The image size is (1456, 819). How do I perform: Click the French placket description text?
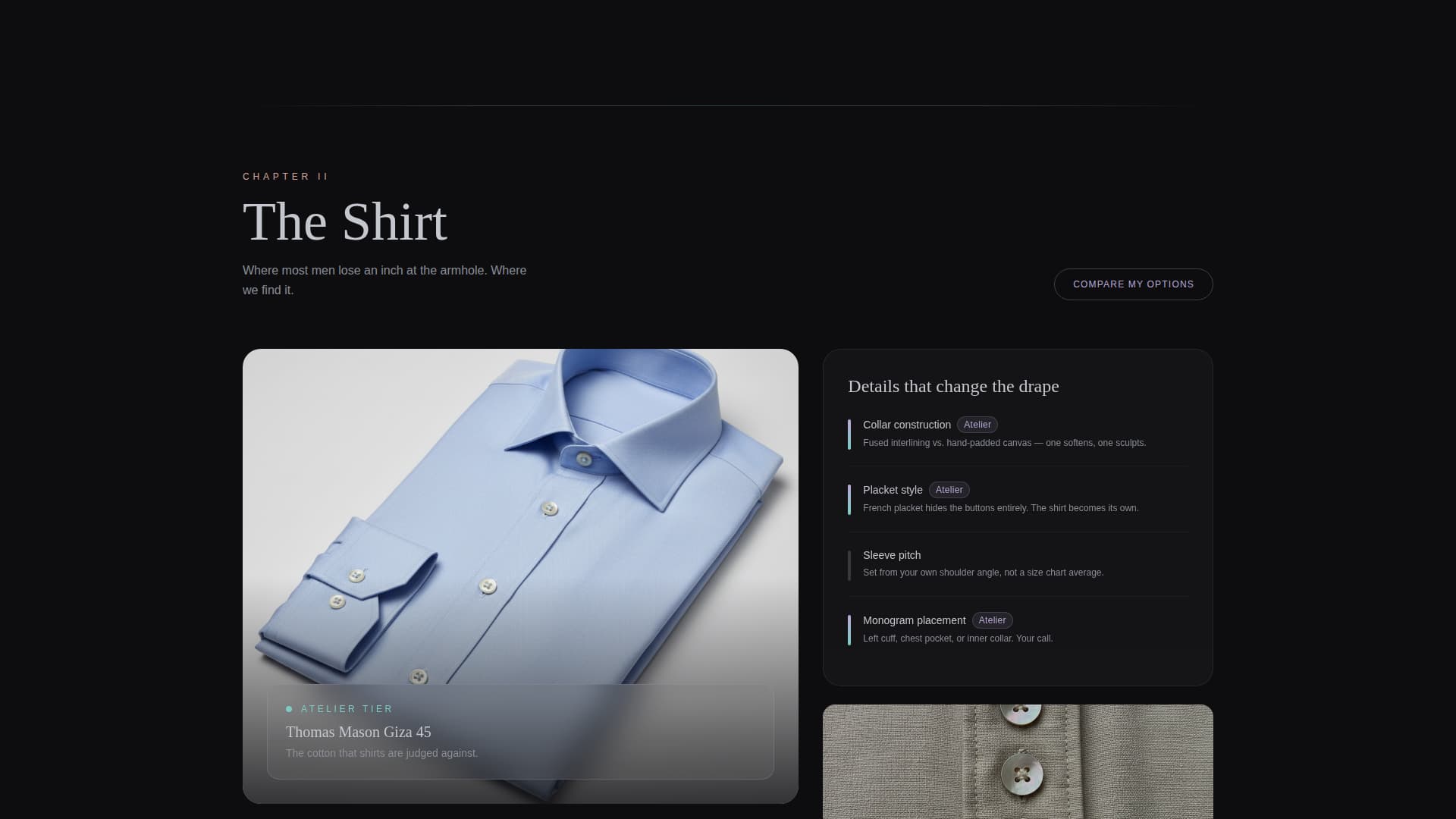coord(1000,508)
